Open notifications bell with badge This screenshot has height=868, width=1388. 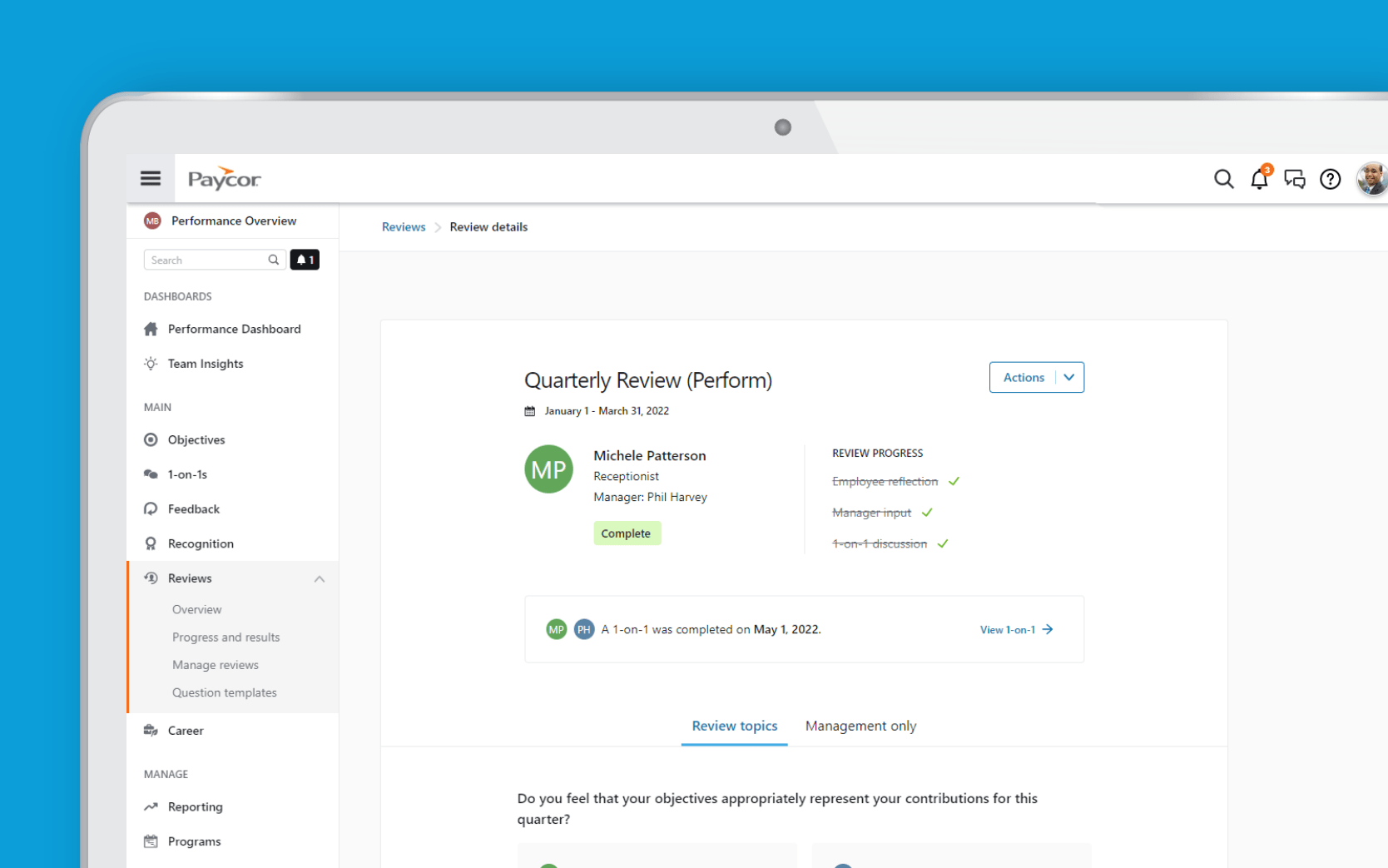[1260, 177]
